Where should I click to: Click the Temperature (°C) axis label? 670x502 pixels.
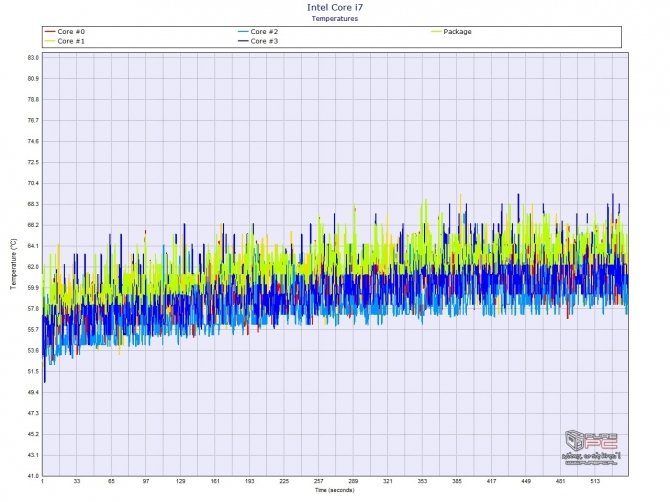13,264
